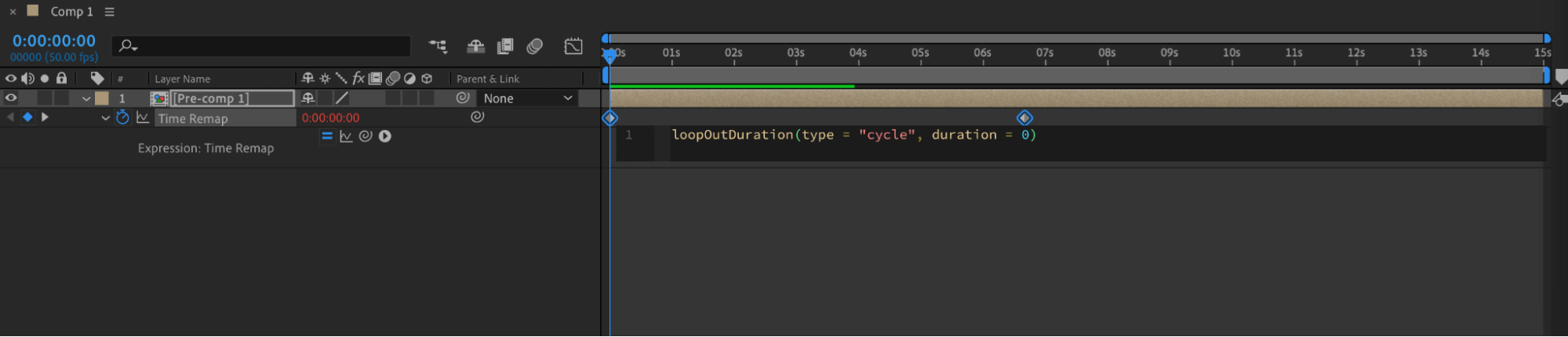Select the Time Remap keyframe near 07s
1568x337 pixels.
click(1024, 118)
